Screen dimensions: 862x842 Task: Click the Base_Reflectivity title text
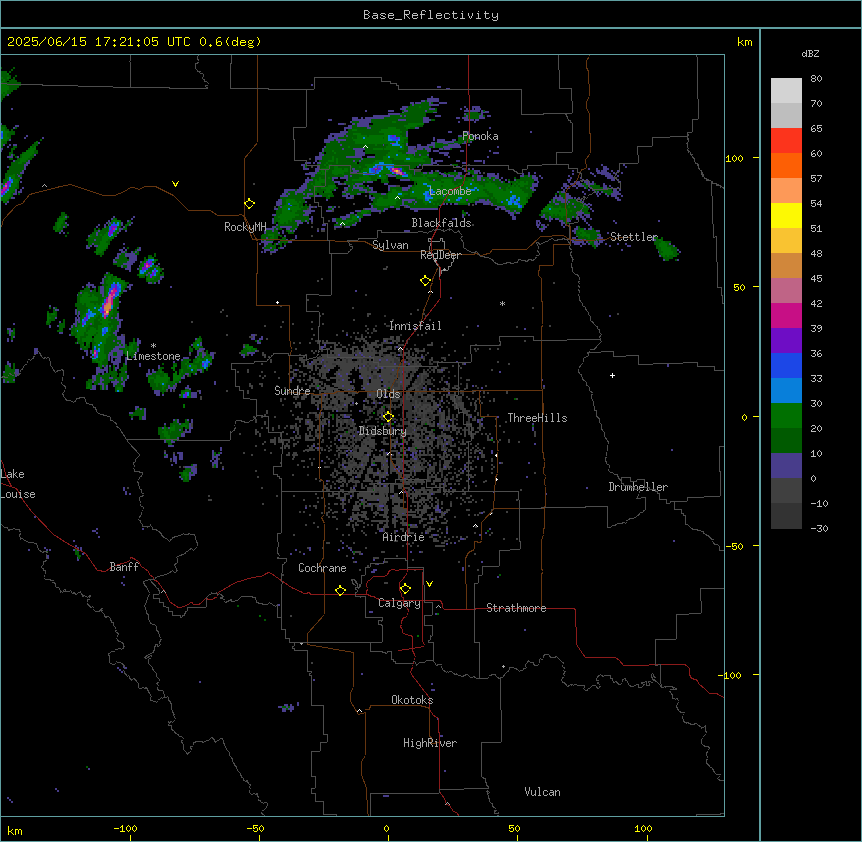(430, 15)
